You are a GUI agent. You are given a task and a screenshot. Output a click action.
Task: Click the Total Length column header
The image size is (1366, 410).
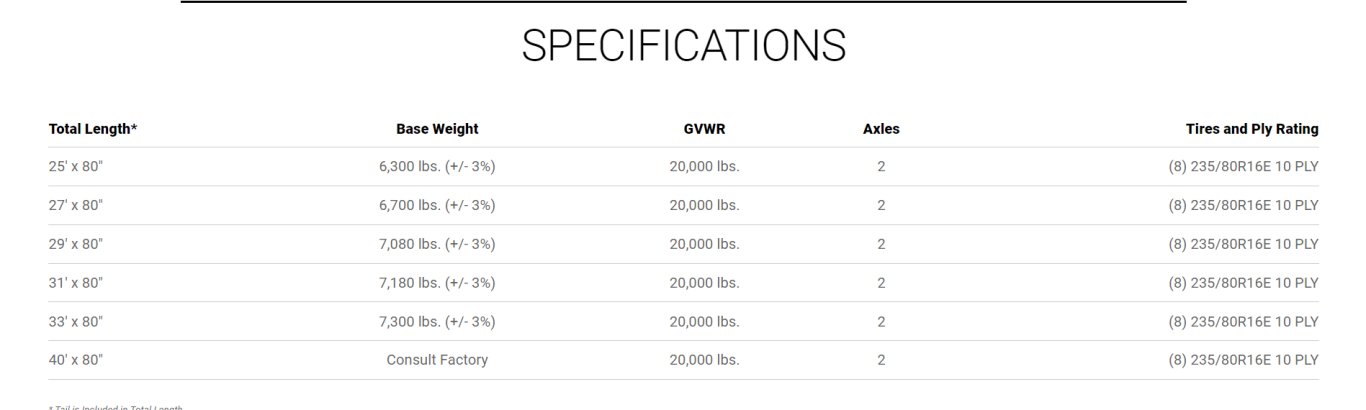click(x=93, y=129)
